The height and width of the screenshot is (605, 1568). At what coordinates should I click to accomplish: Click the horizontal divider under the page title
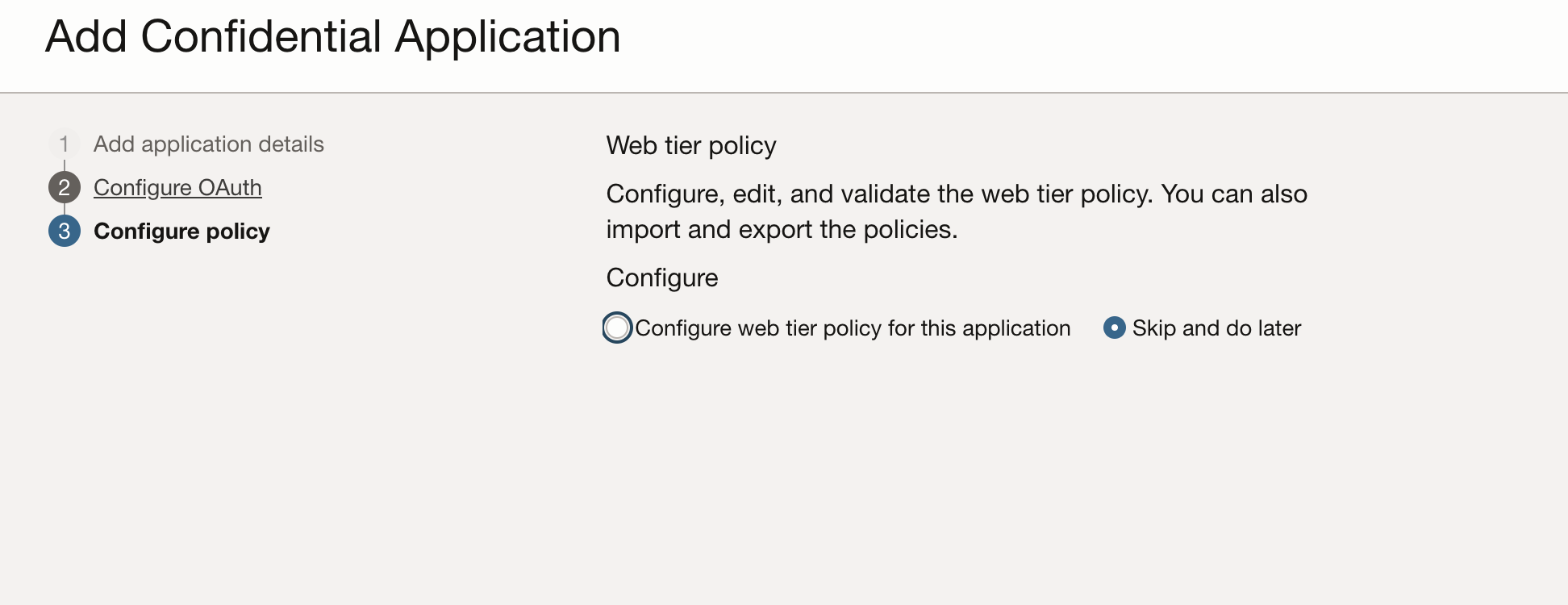(784, 93)
